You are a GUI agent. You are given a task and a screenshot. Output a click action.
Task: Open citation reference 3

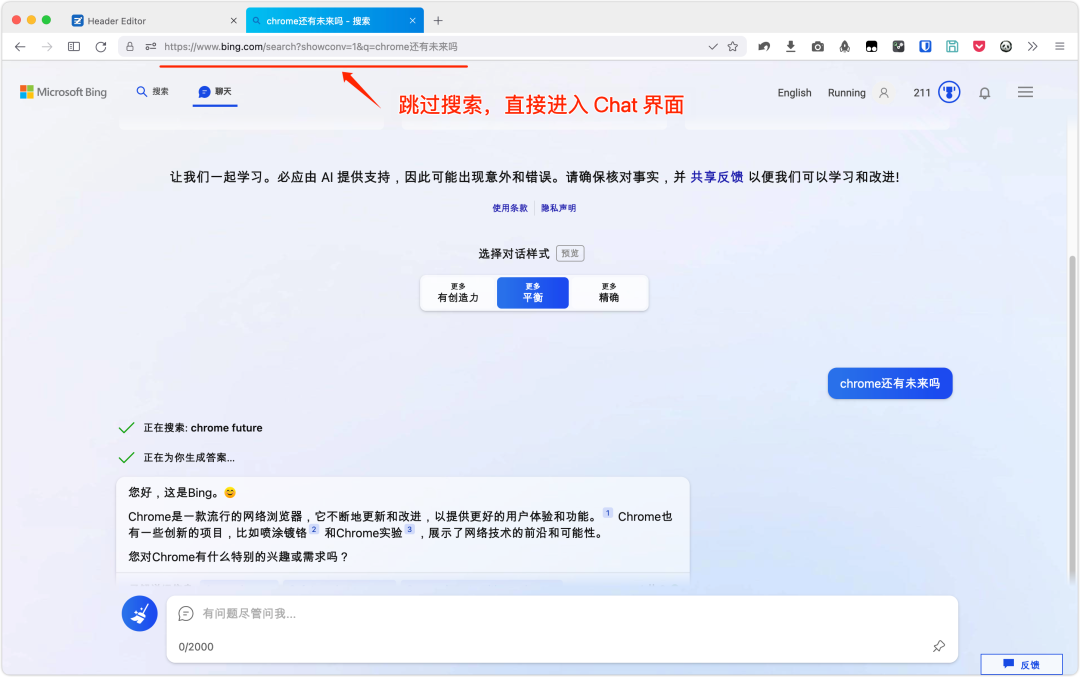409,530
